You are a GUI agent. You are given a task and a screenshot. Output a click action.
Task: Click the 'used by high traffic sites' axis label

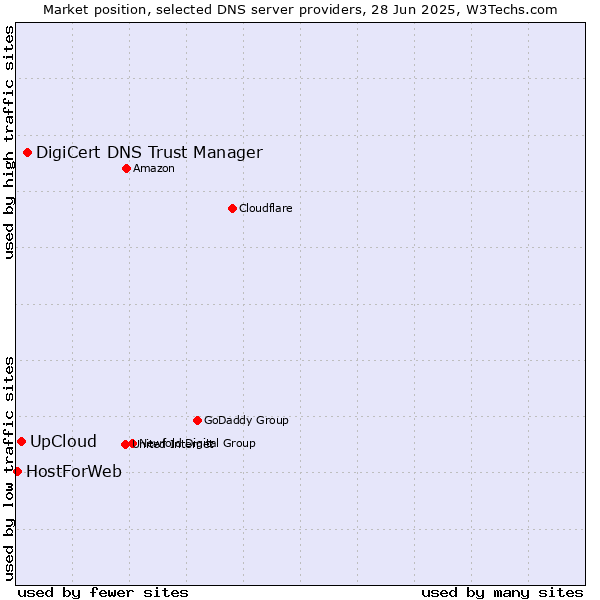click(x=9, y=142)
